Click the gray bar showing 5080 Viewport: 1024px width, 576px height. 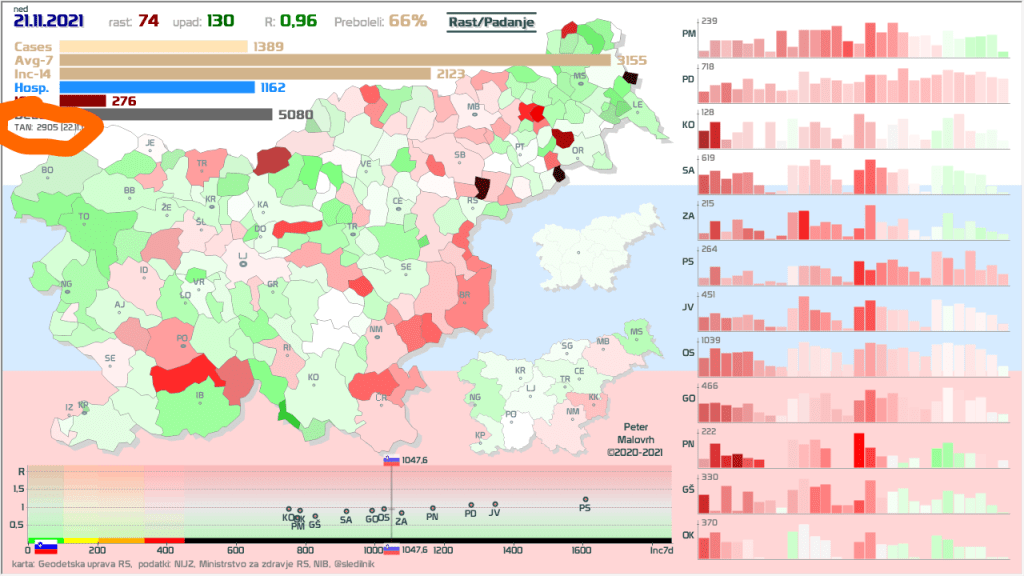click(166, 114)
